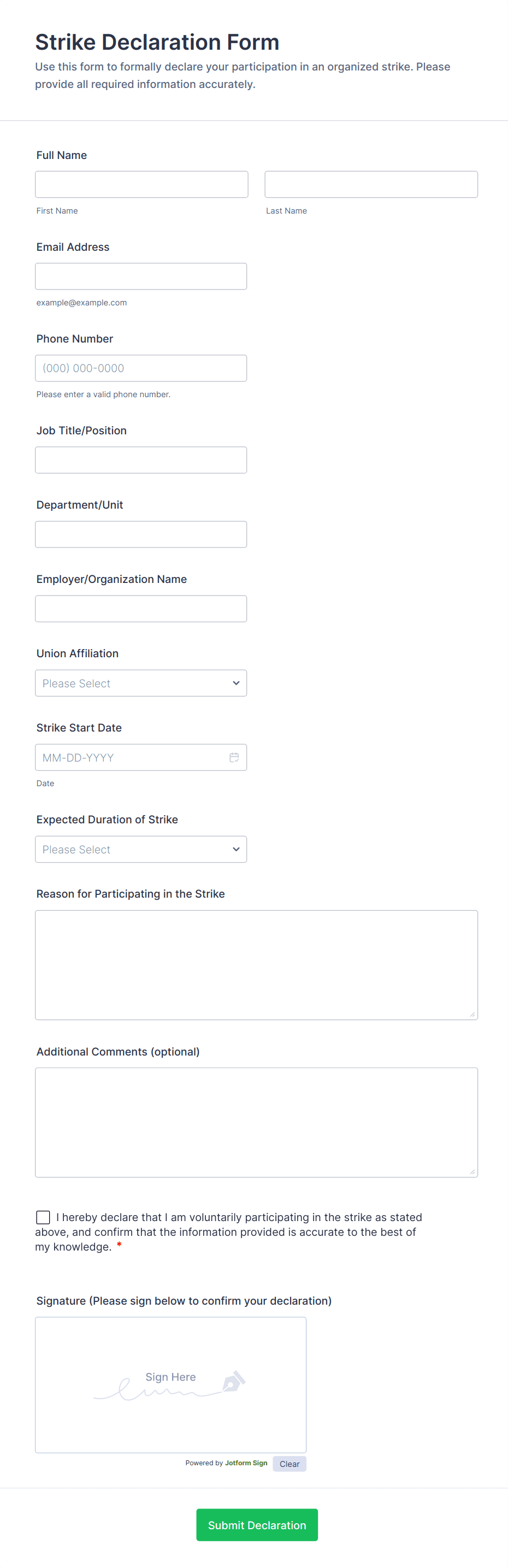Select the Employer/Organization Name field
This screenshot has height=1568, width=508.
[141, 609]
